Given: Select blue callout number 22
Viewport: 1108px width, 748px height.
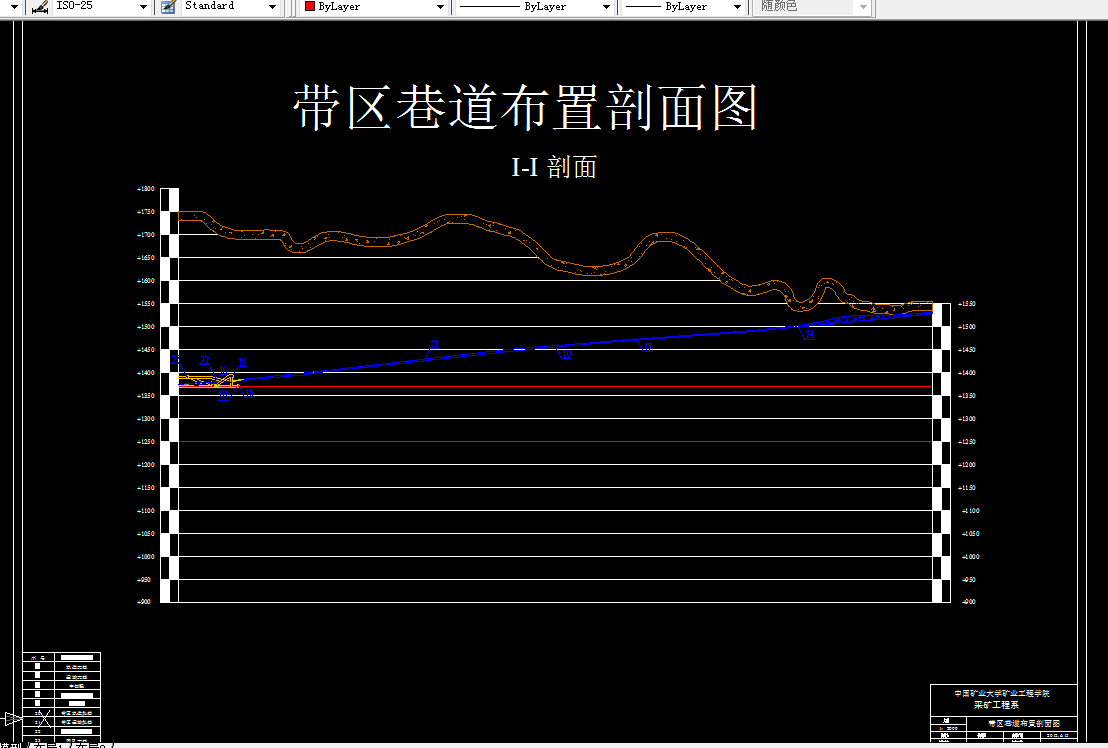Looking at the screenshot, I should coord(205,360).
